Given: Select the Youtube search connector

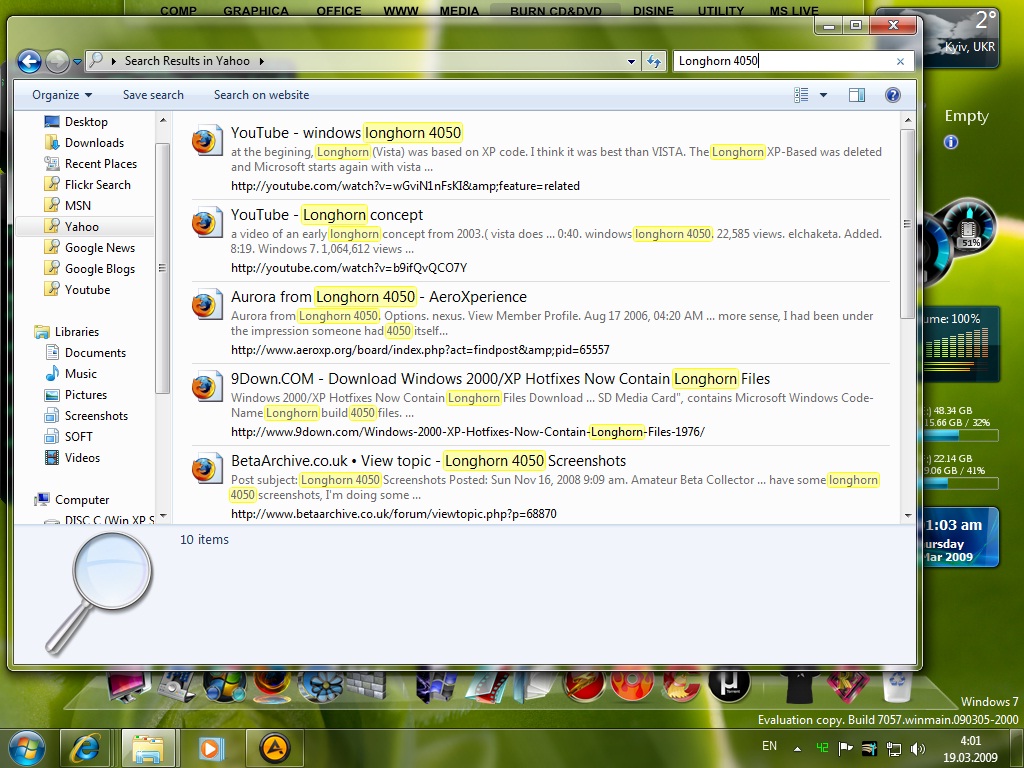Looking at the screenshot, I should (87, 289).
